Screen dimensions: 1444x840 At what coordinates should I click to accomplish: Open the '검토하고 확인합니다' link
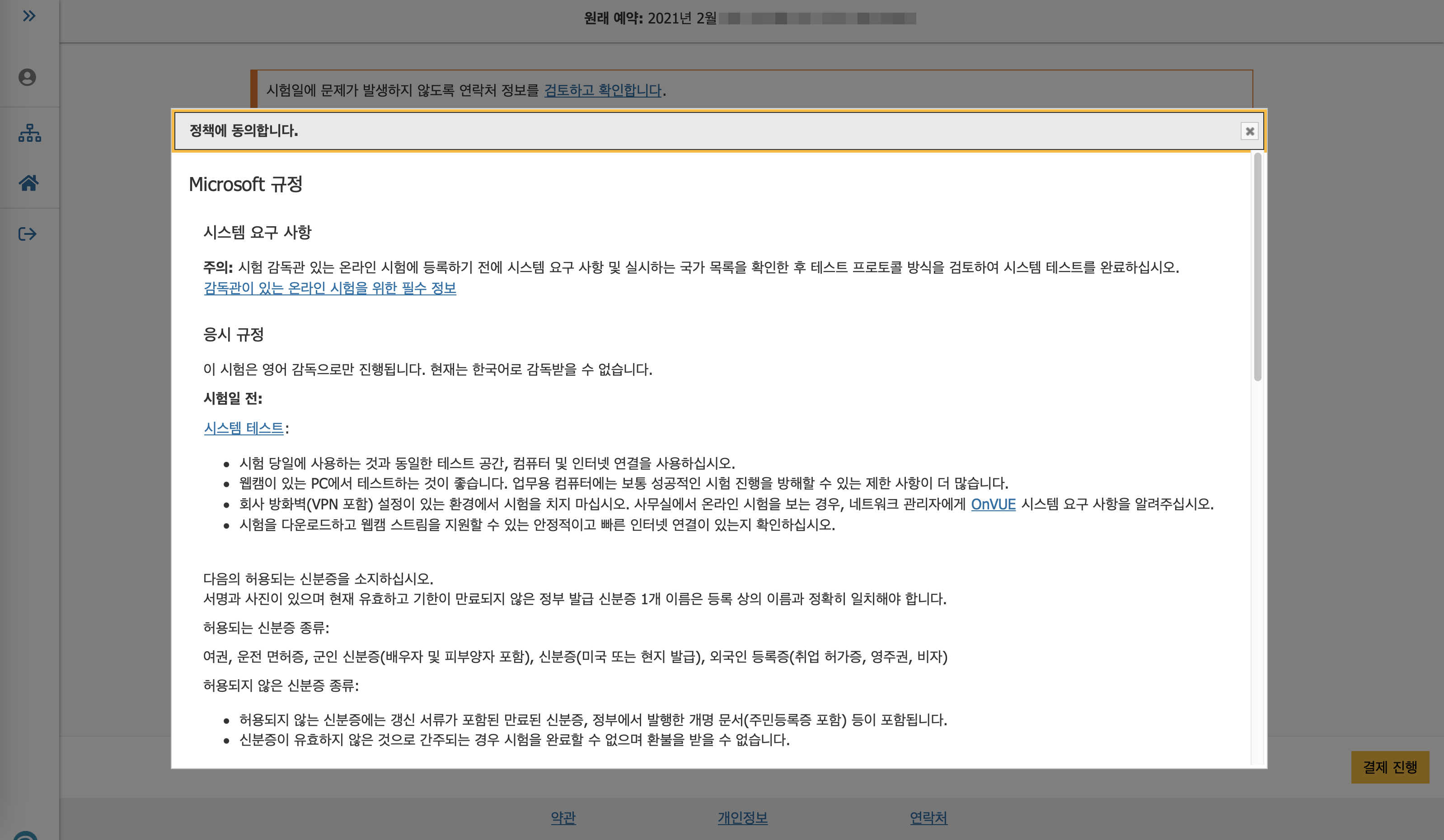coord(603,90)
